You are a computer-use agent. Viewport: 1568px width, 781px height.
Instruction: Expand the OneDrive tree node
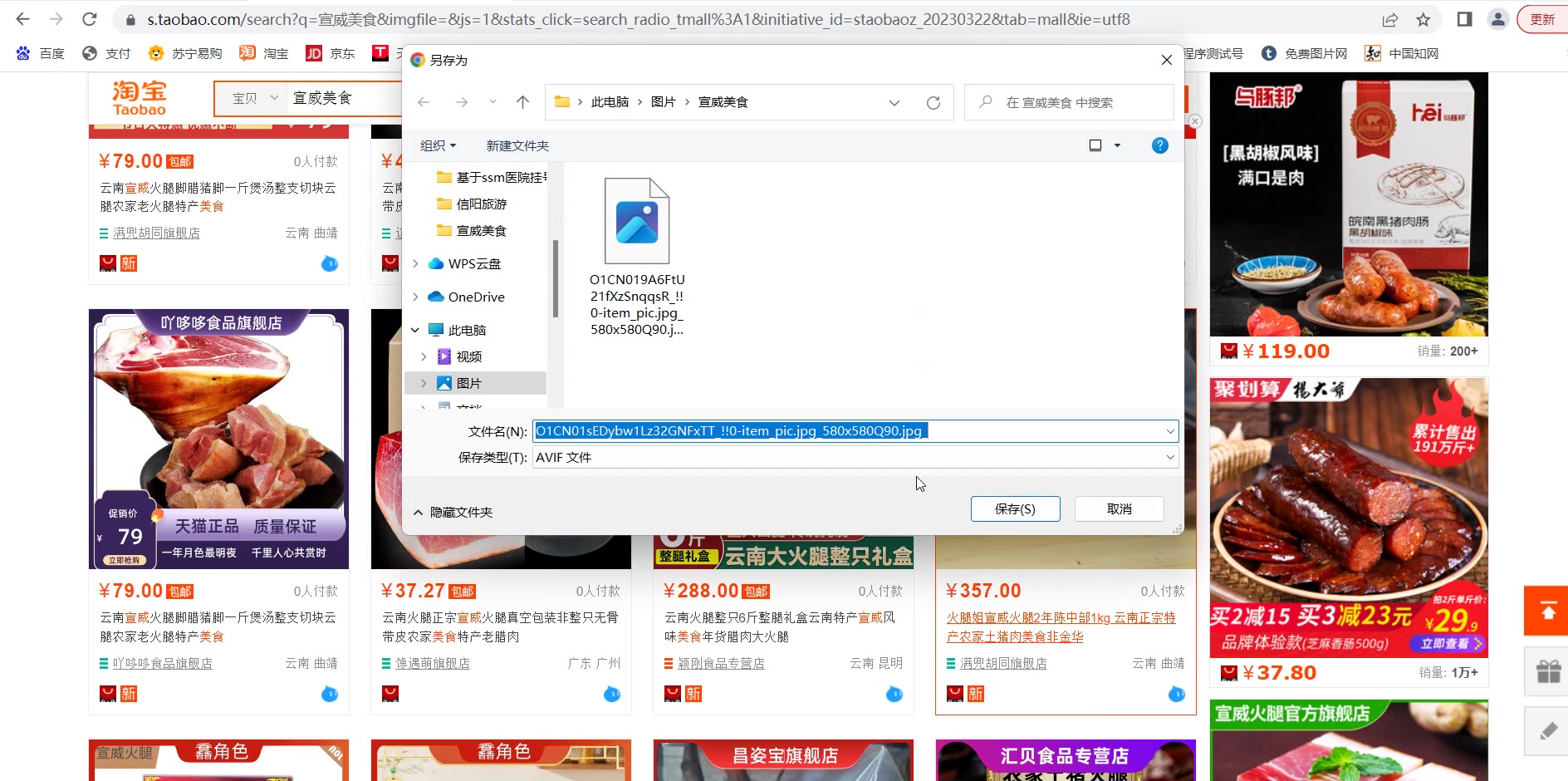click(x=416, y=297)
